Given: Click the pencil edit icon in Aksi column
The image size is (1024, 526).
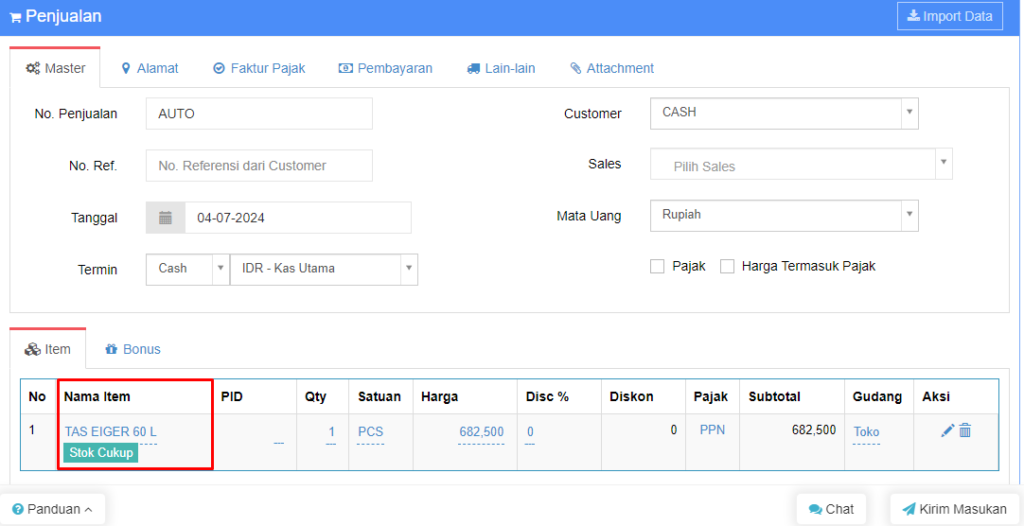Looking at the screenshot, I should coord(947,431).
